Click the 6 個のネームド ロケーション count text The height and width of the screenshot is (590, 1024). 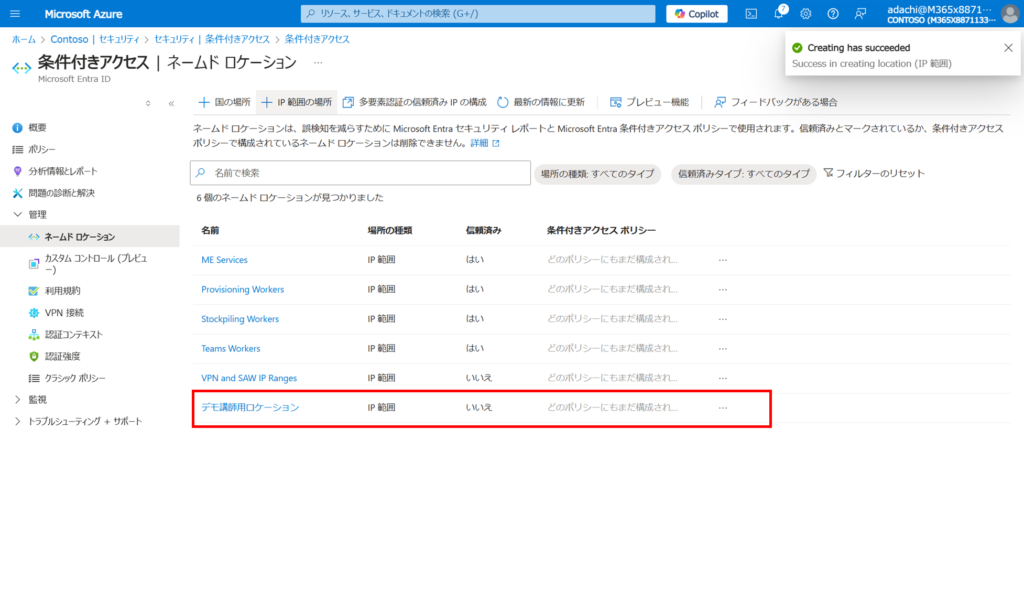(290, 197)
